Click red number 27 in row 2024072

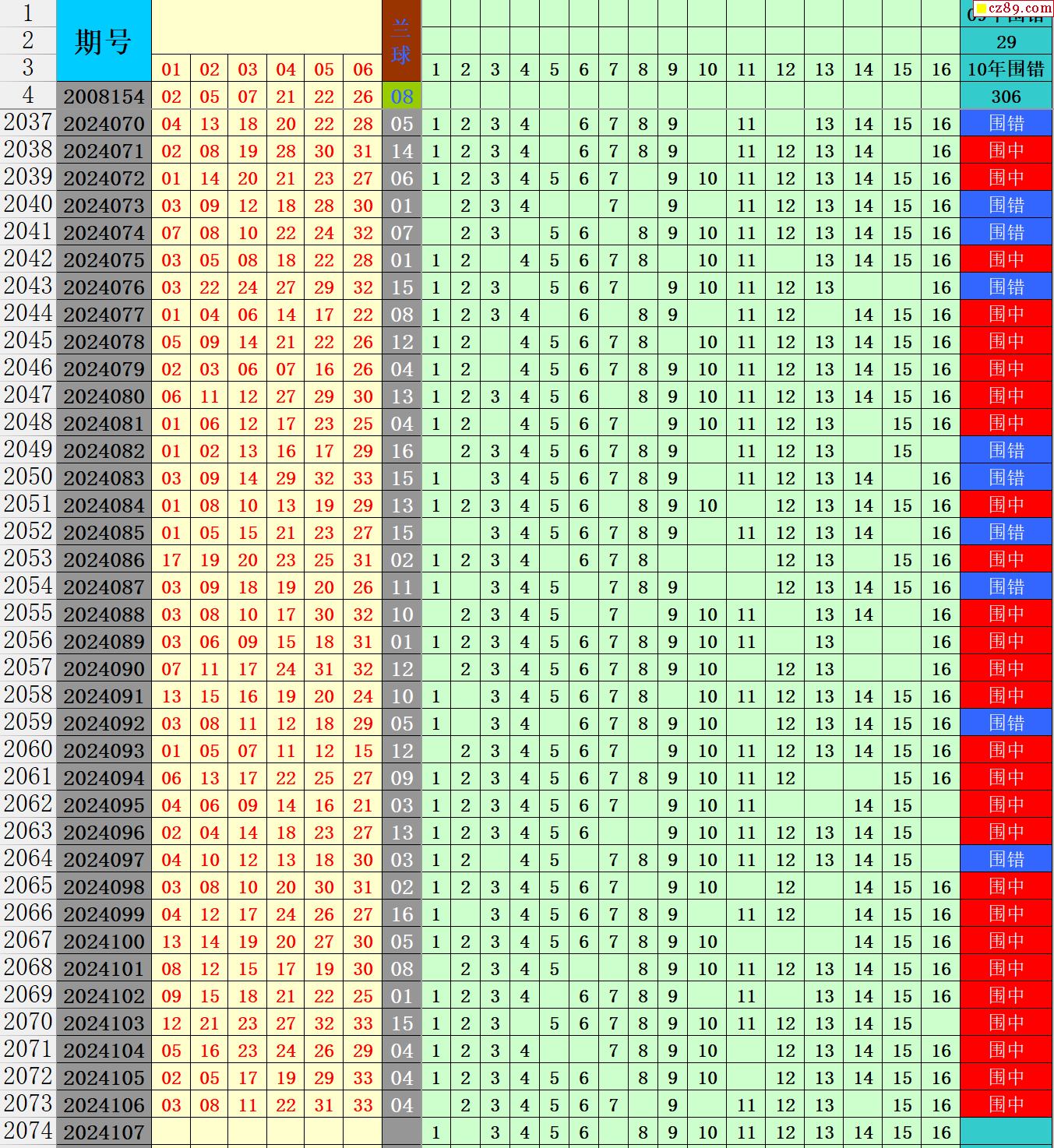(363, 178)
